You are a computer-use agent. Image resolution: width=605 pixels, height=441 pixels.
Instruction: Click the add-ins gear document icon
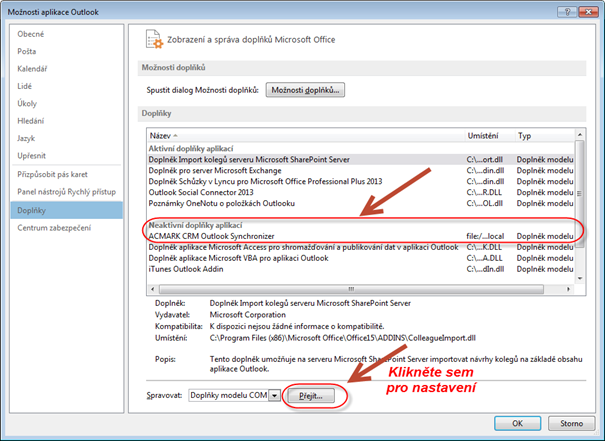click(154, 39)
